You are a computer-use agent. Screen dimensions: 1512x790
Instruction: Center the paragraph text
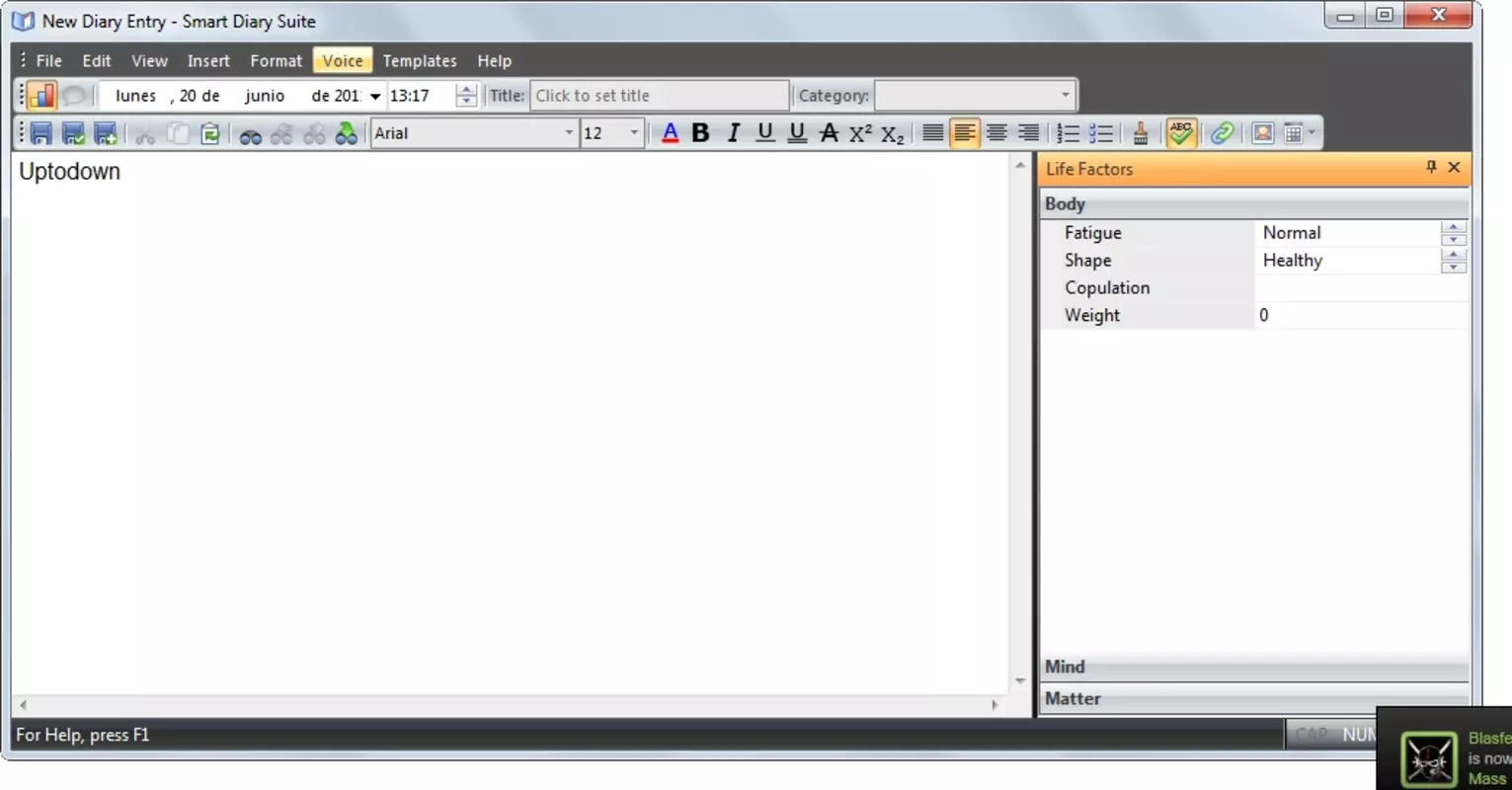(x=996, y=133)
